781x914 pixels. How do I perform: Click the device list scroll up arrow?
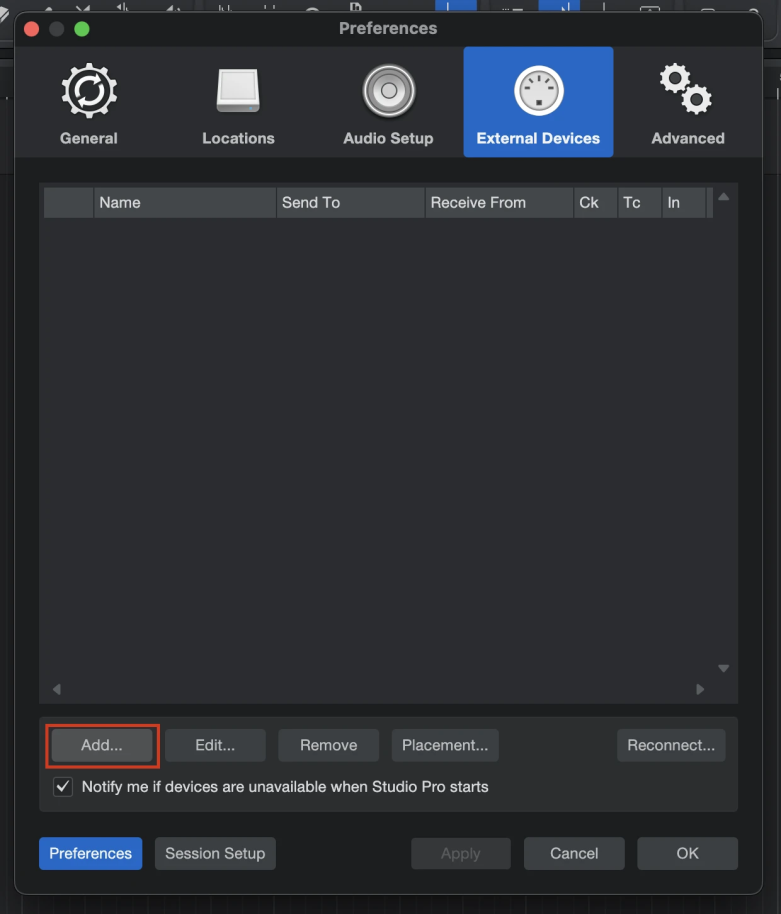[x=724, y=197]
